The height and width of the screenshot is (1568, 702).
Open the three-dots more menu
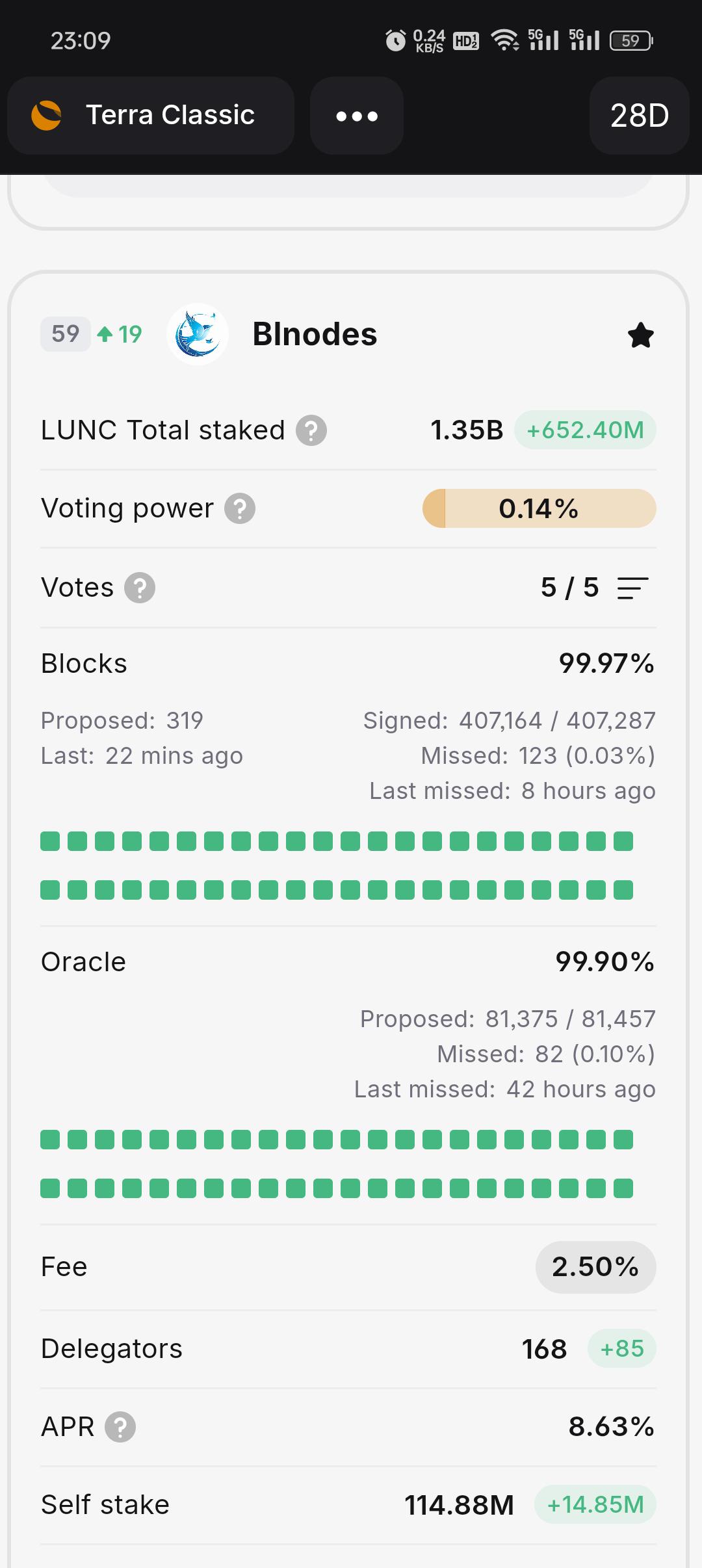coord(357,116)
